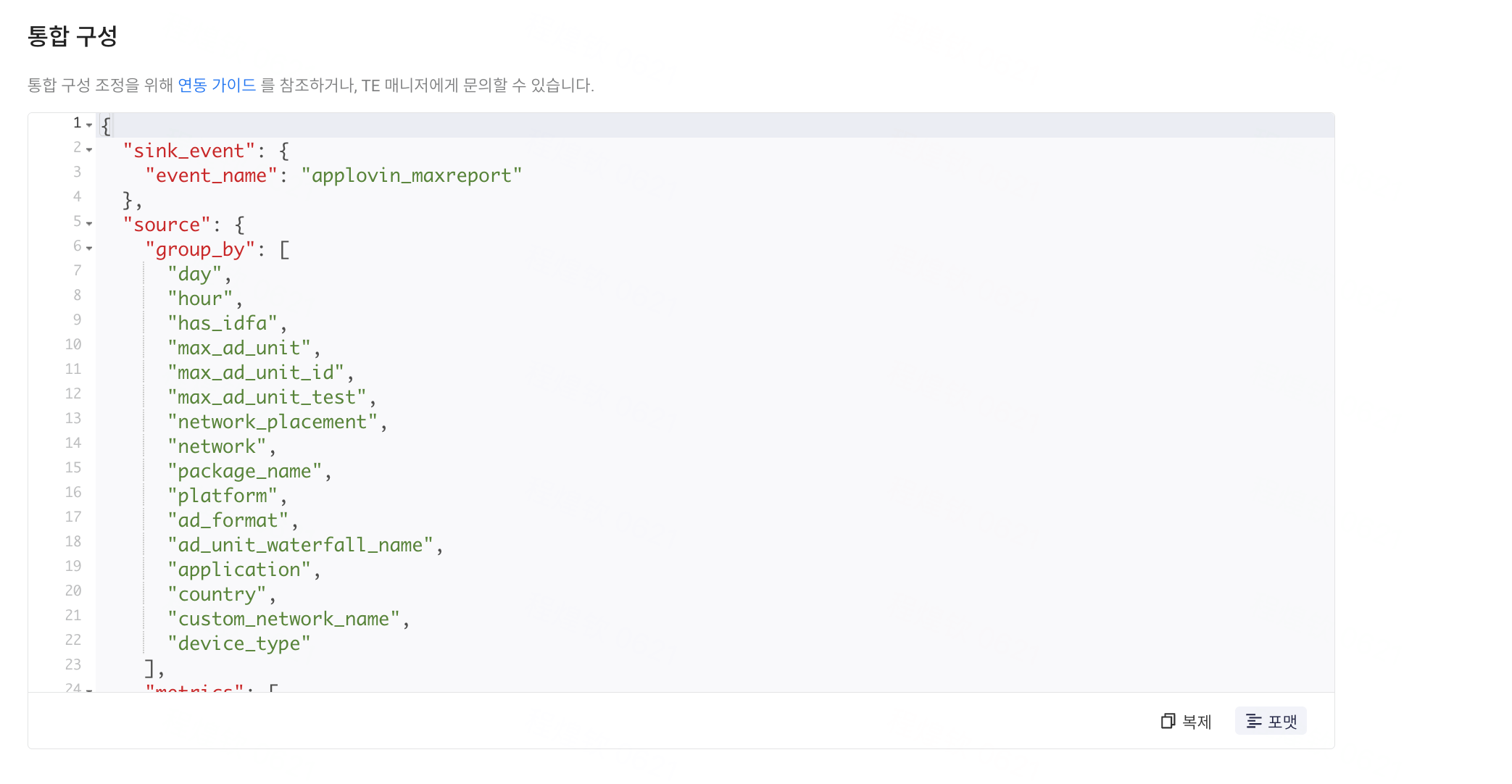Click the "max_ad_unit_test" entry
Screen dimensions: 1512x784
click(x=267, y=397)
